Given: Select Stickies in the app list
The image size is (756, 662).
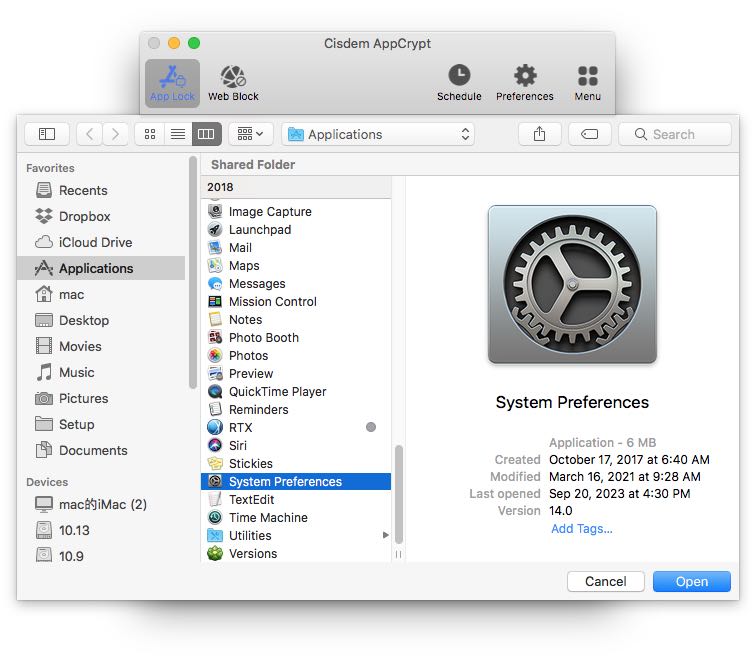Looking at the screenshot, I should [x=296, y=463].
